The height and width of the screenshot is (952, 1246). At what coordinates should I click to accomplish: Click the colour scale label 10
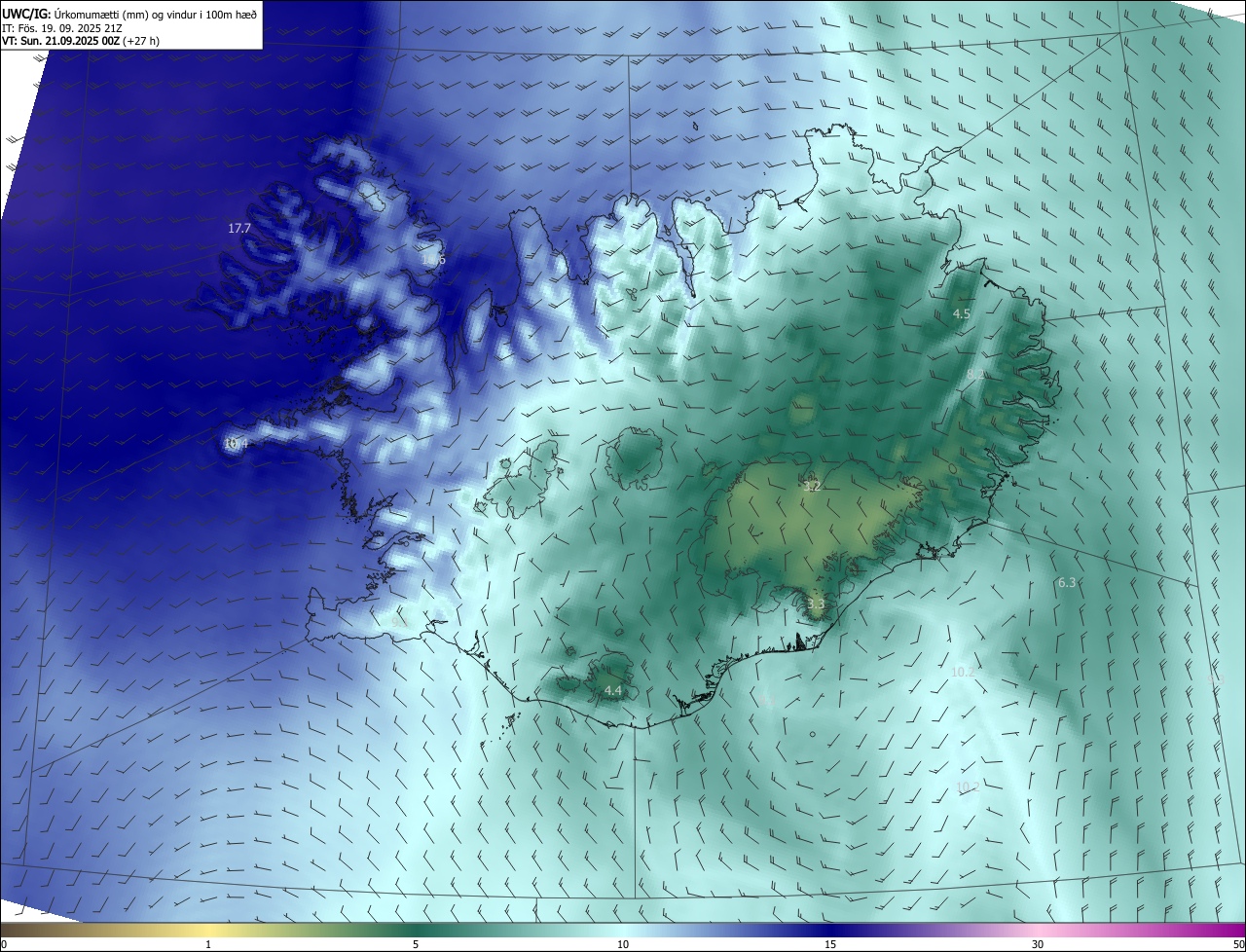click(x=623, y=944)
